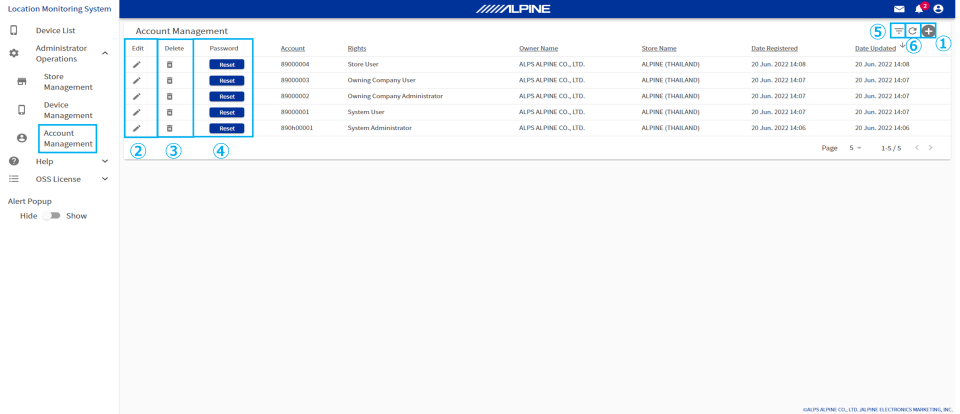Go to the next page arrow
The width and height of the screenshot is (960, 414).
tap(931, 148)
